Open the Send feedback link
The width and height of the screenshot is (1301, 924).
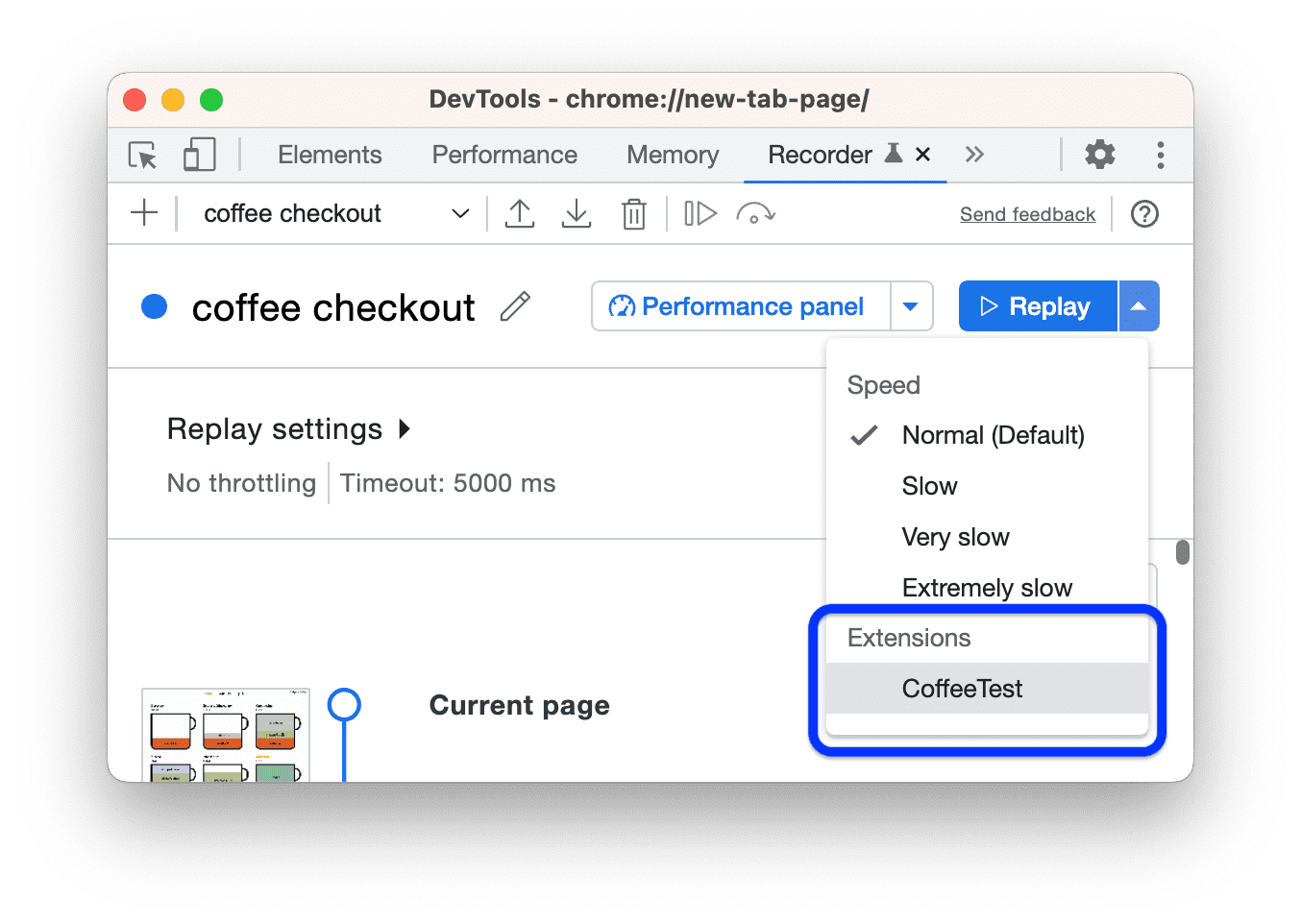[x=1027, y=213]
